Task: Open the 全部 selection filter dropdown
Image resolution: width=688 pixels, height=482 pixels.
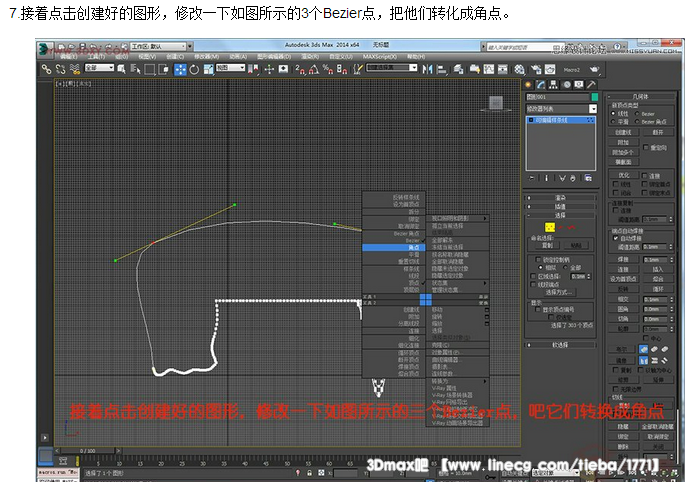Action: [99, 68]
